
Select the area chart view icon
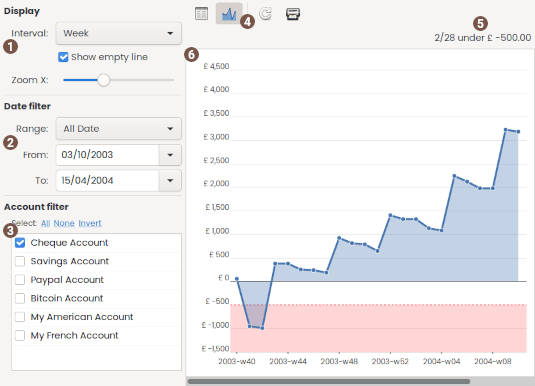tap(229, 14)
